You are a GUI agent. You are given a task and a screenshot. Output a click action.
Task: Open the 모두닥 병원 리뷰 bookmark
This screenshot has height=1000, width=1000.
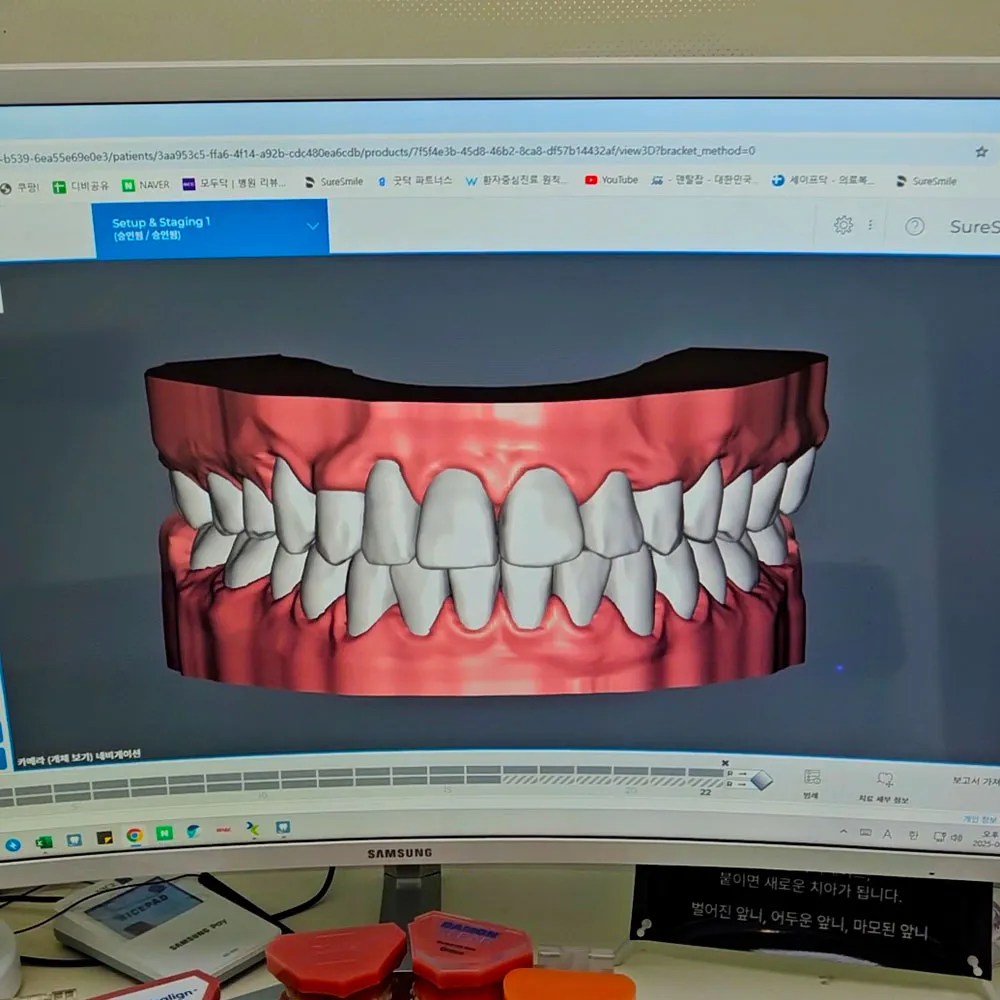coord(234,184)
